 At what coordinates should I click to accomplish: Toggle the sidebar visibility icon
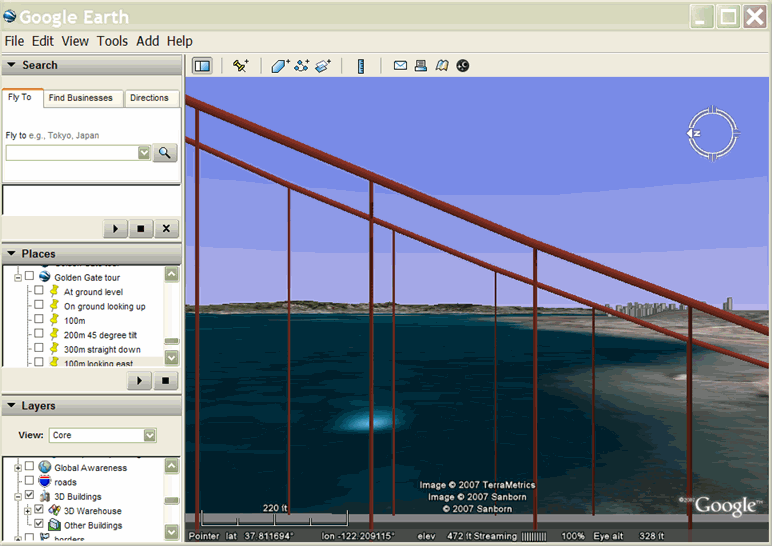click(202, 66)
